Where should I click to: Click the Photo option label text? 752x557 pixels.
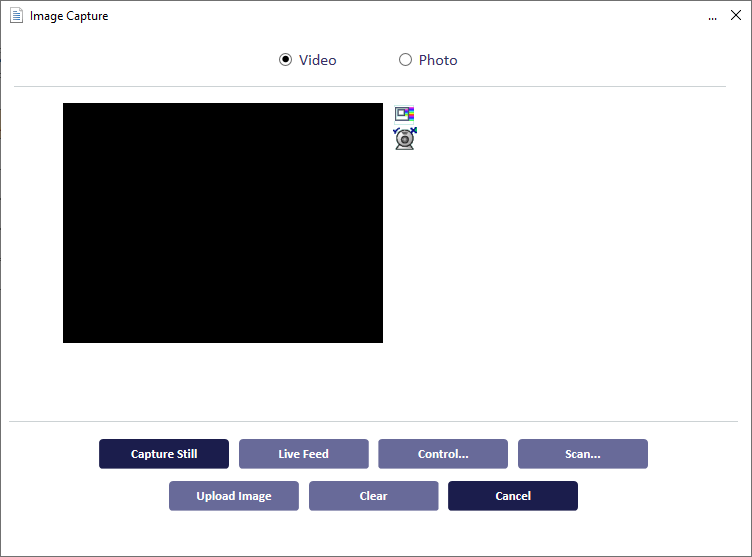(438, 60)
